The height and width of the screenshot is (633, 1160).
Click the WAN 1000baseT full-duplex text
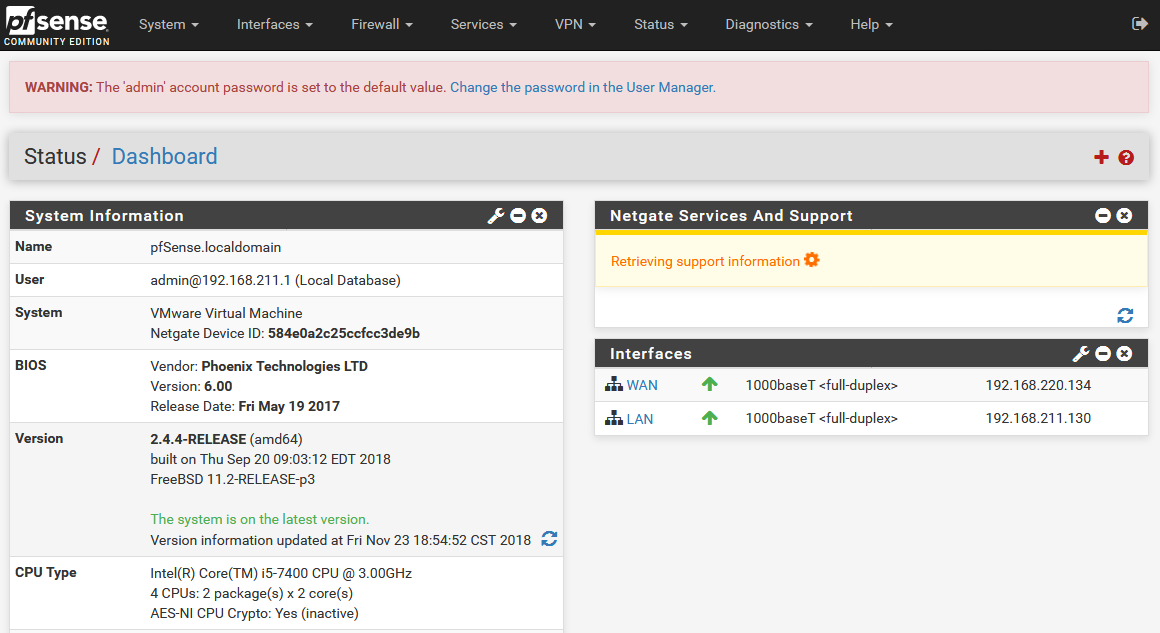(x=821, y=385)
